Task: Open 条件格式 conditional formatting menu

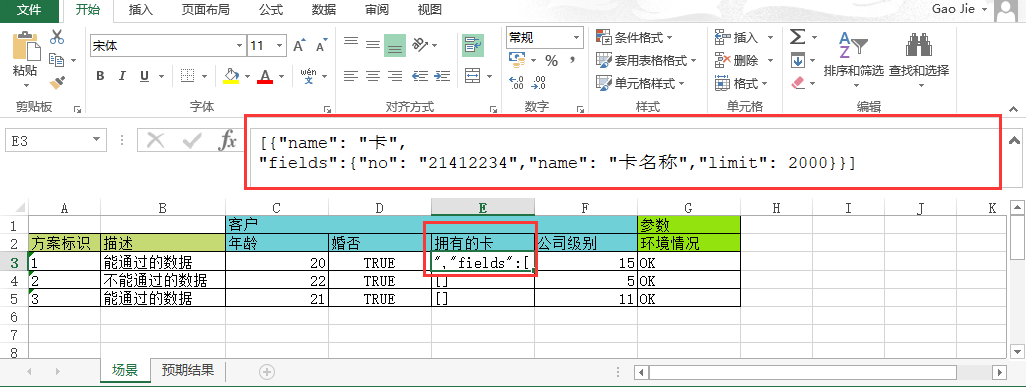Action: pos(634,38)
